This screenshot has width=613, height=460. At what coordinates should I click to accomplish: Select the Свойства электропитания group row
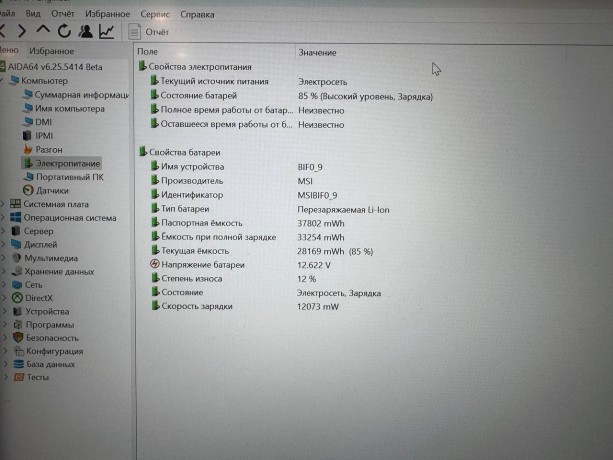[195, 67]
